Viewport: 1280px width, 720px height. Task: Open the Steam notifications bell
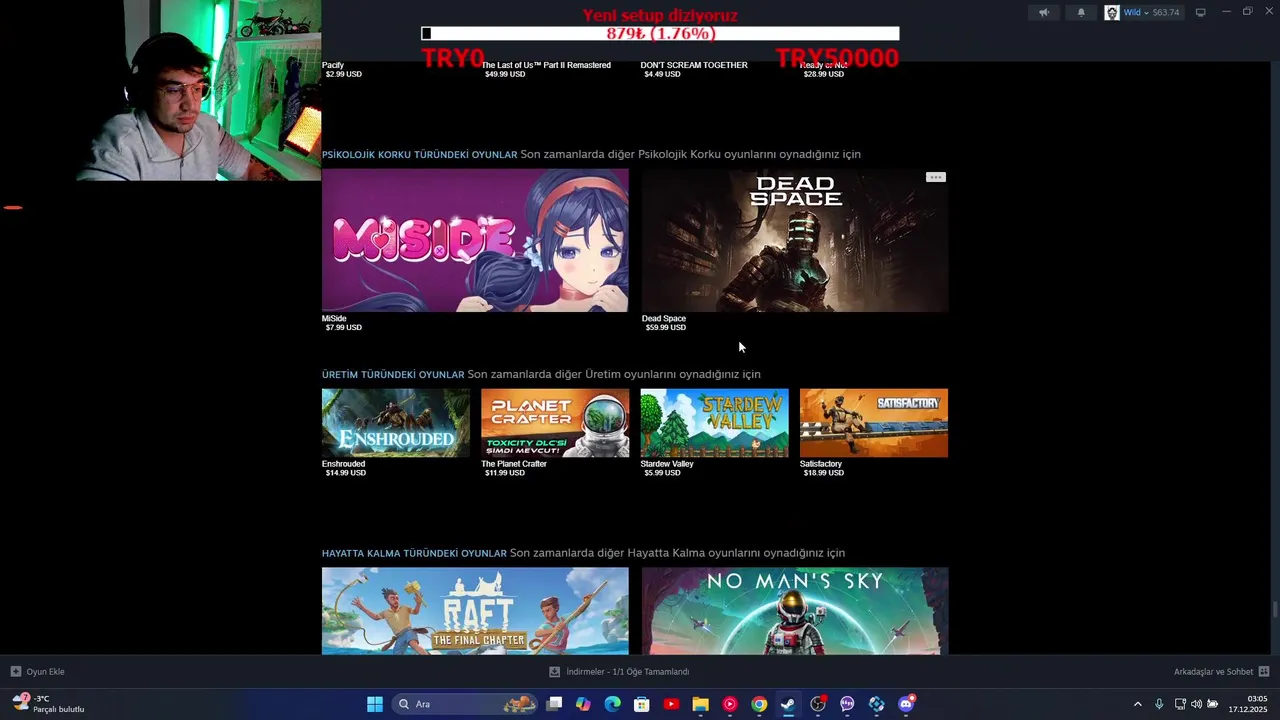(1081, 13)
